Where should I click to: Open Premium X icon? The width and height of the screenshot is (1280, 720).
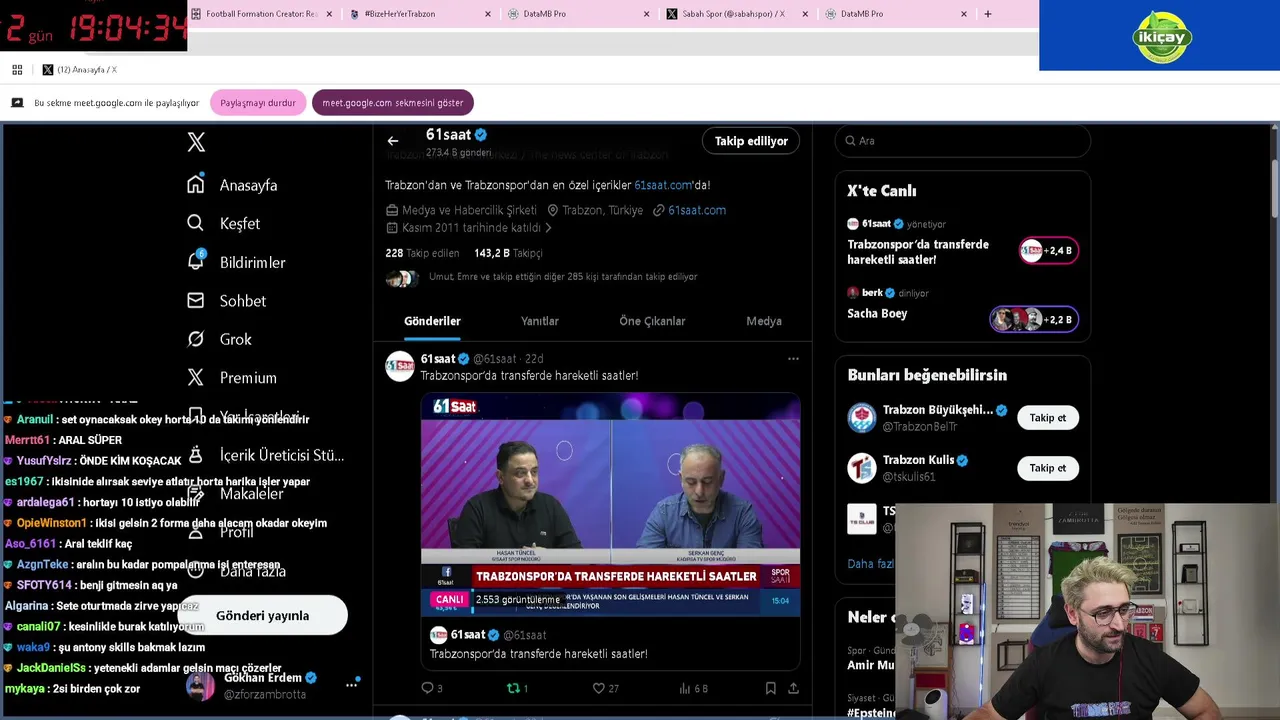tap(196, 377)
